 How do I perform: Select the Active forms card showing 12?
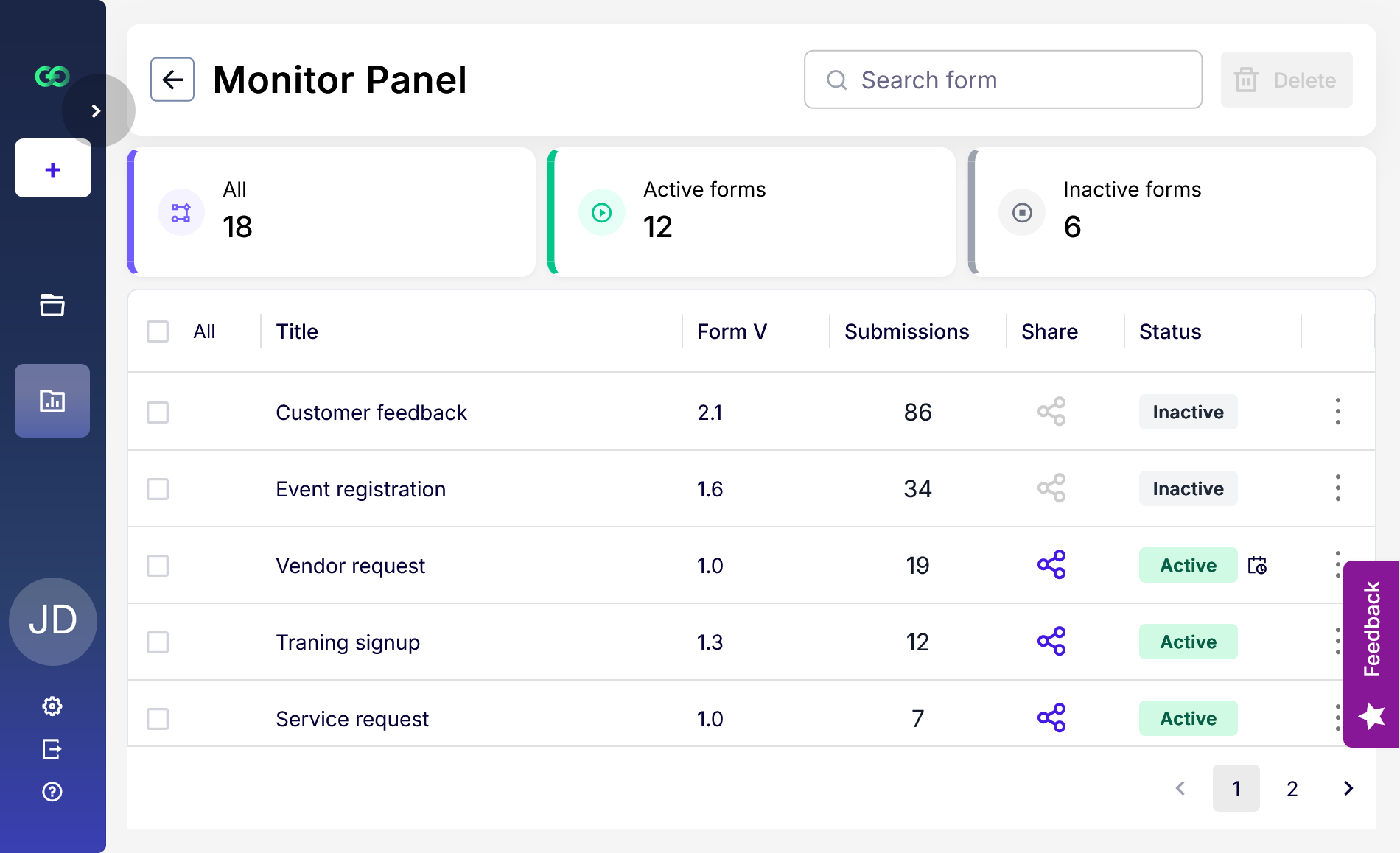tap(752, 212)
